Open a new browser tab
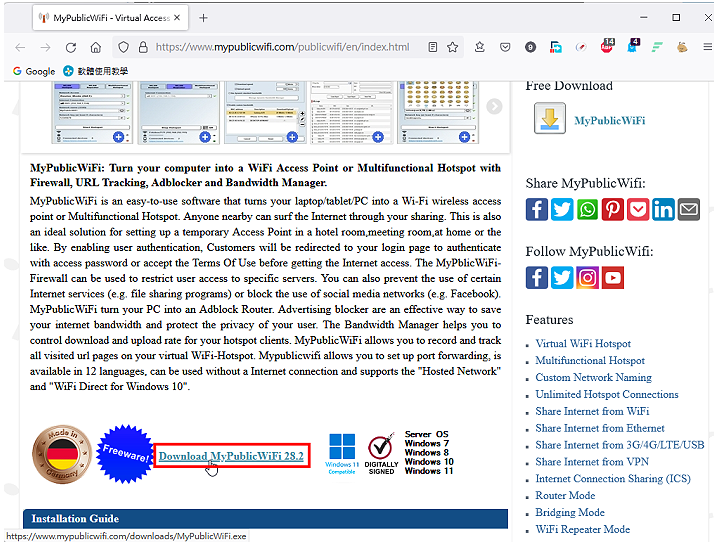The height and width of the screenshot is (548, 714). pyautogui.click(x=204, y=18)
